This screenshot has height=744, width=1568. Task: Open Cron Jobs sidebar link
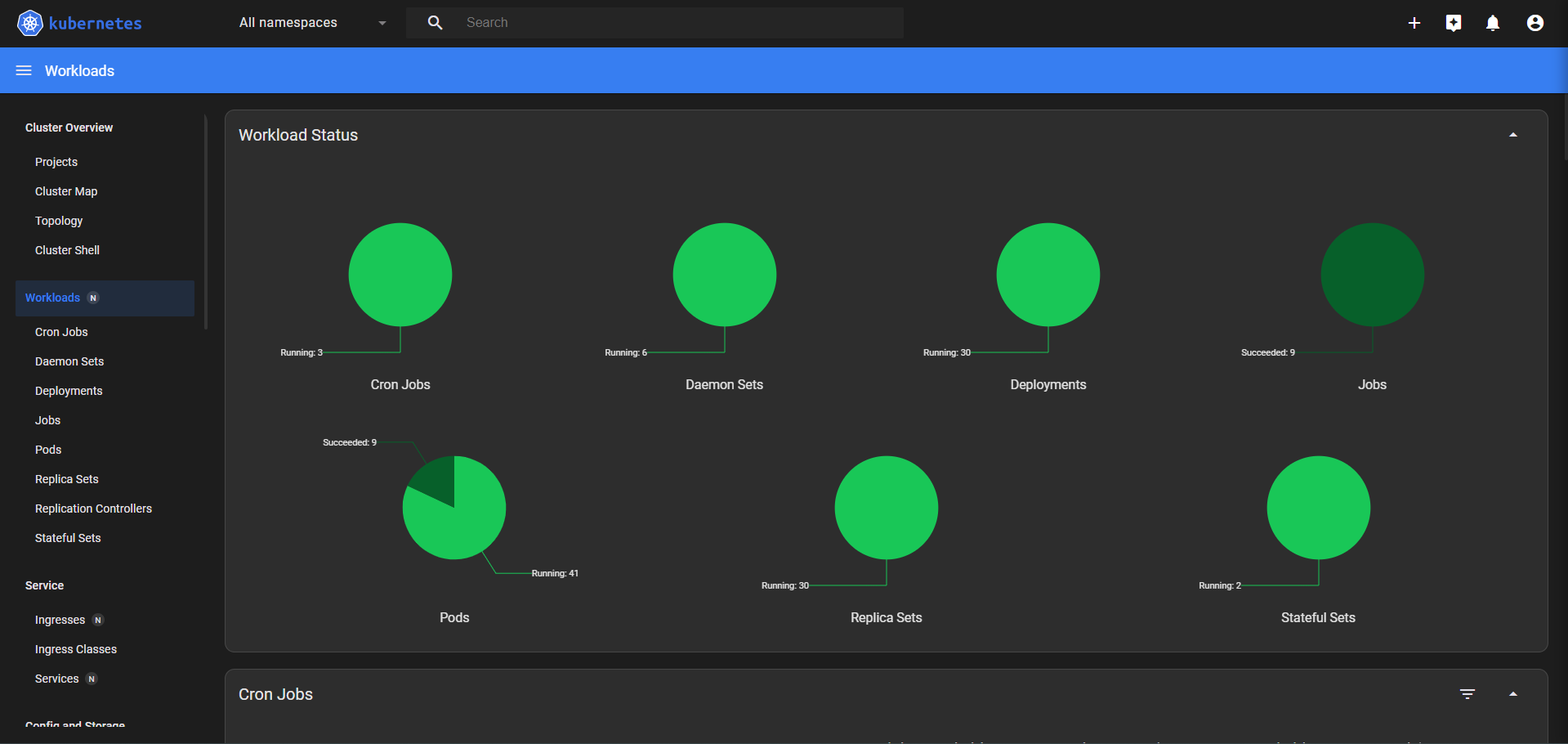tap(61, 332)
